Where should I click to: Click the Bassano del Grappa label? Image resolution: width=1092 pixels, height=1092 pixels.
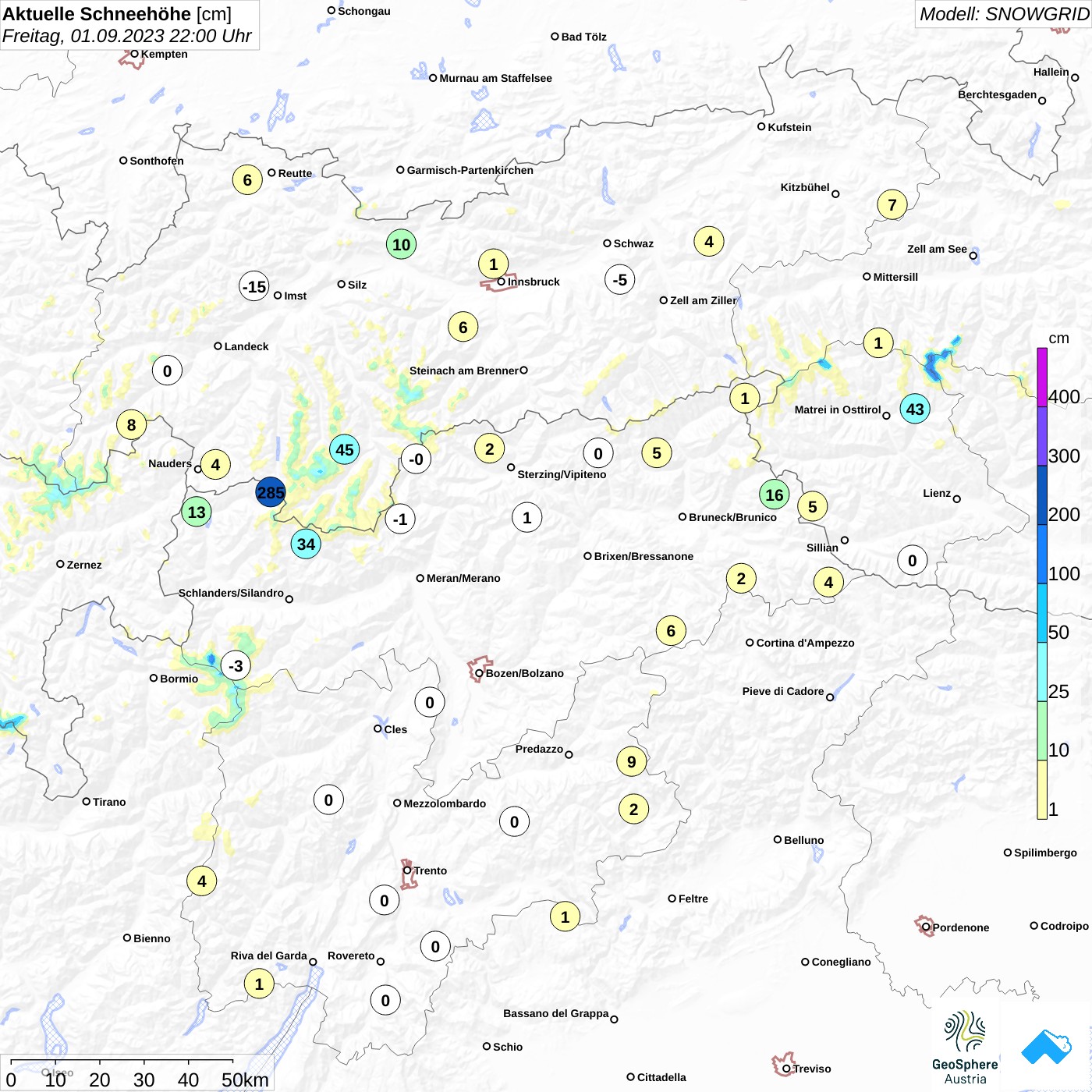tap(555, 1013)
